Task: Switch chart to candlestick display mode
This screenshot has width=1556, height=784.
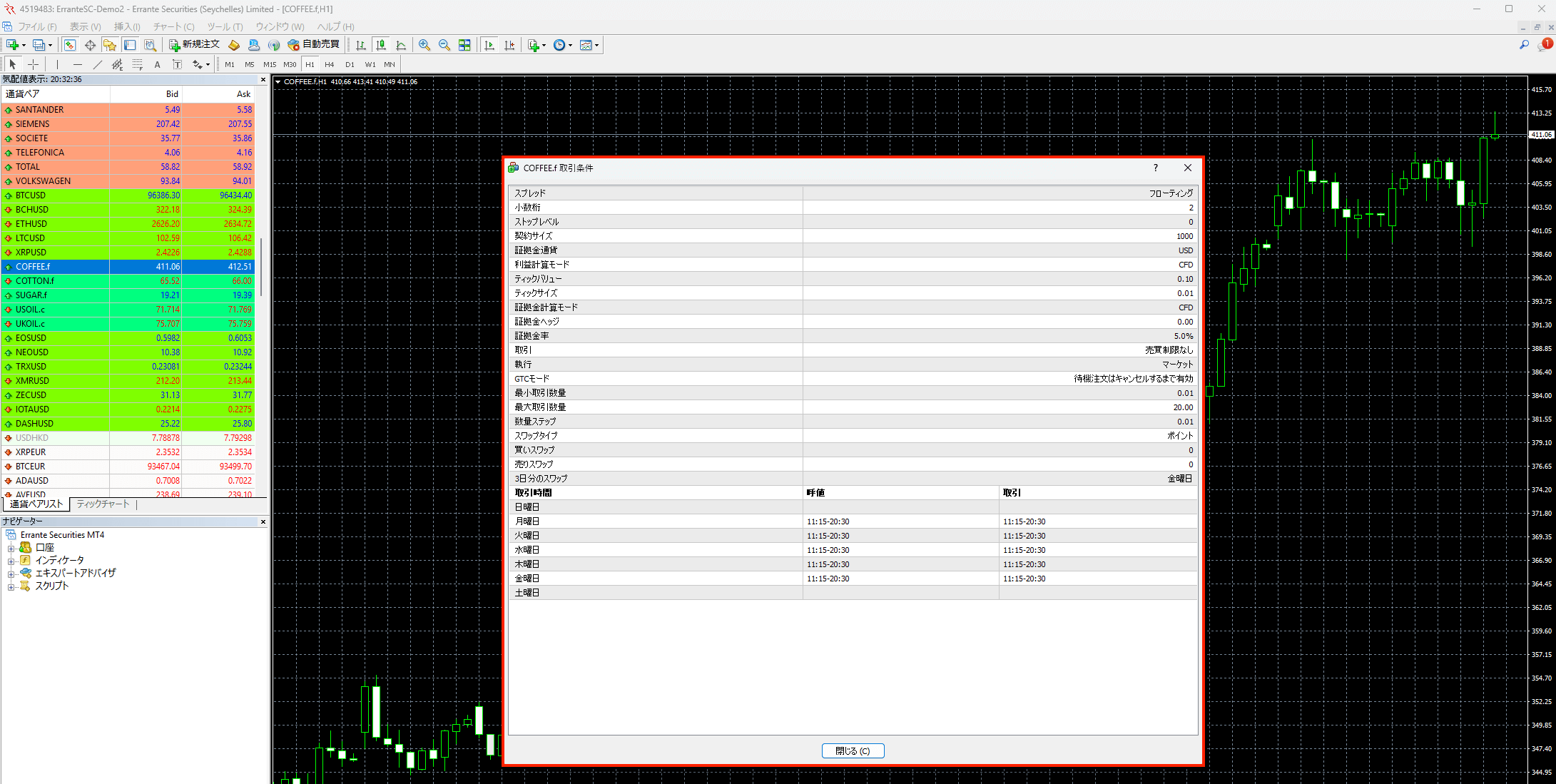Action: click(x=381, y=45)
